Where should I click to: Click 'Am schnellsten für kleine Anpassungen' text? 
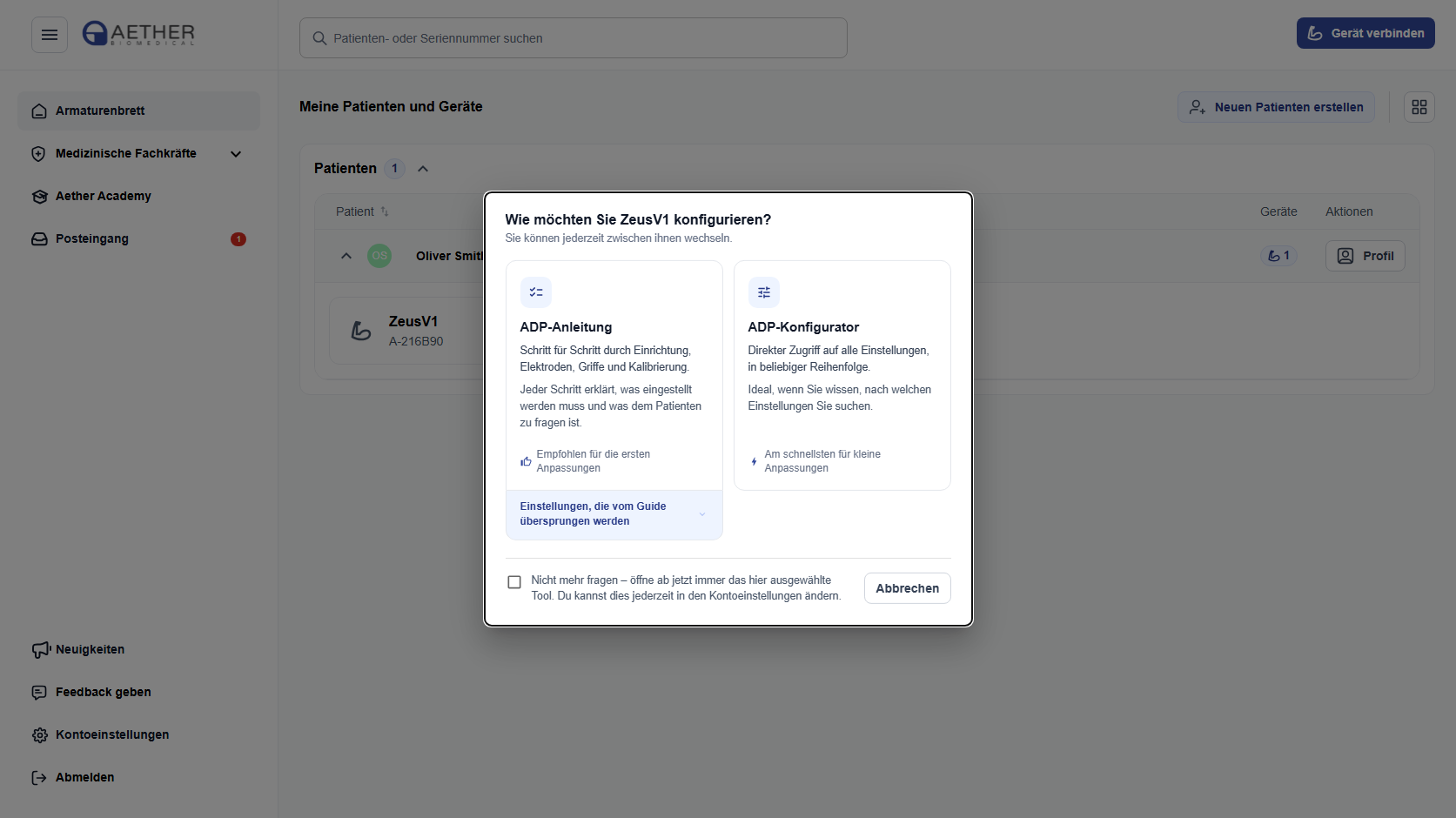822,461
